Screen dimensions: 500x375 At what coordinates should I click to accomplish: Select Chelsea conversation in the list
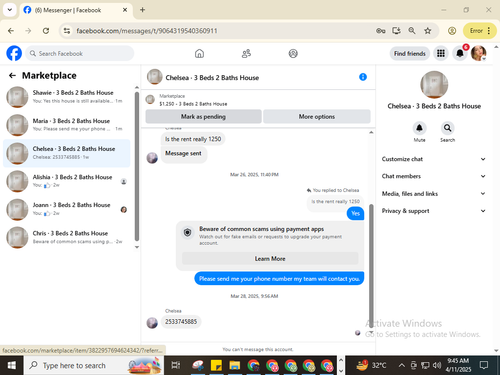point(67,153)
